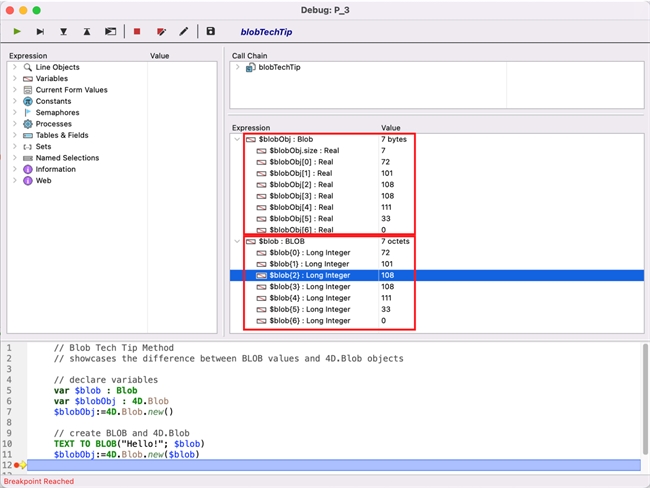Click the Abort and Edit icon
Screen dimensions: 650x489
(161, 32)
